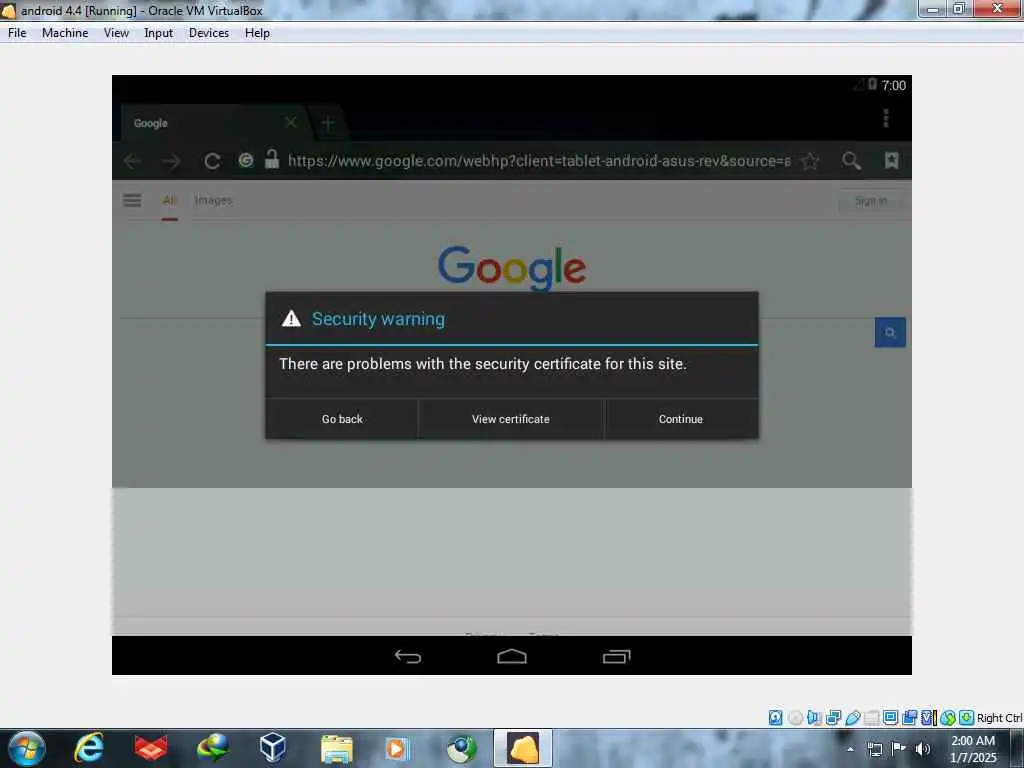Click the warning triangle icon in dialog
Viewport: 1024px width, 768px height.
point(291,319)
